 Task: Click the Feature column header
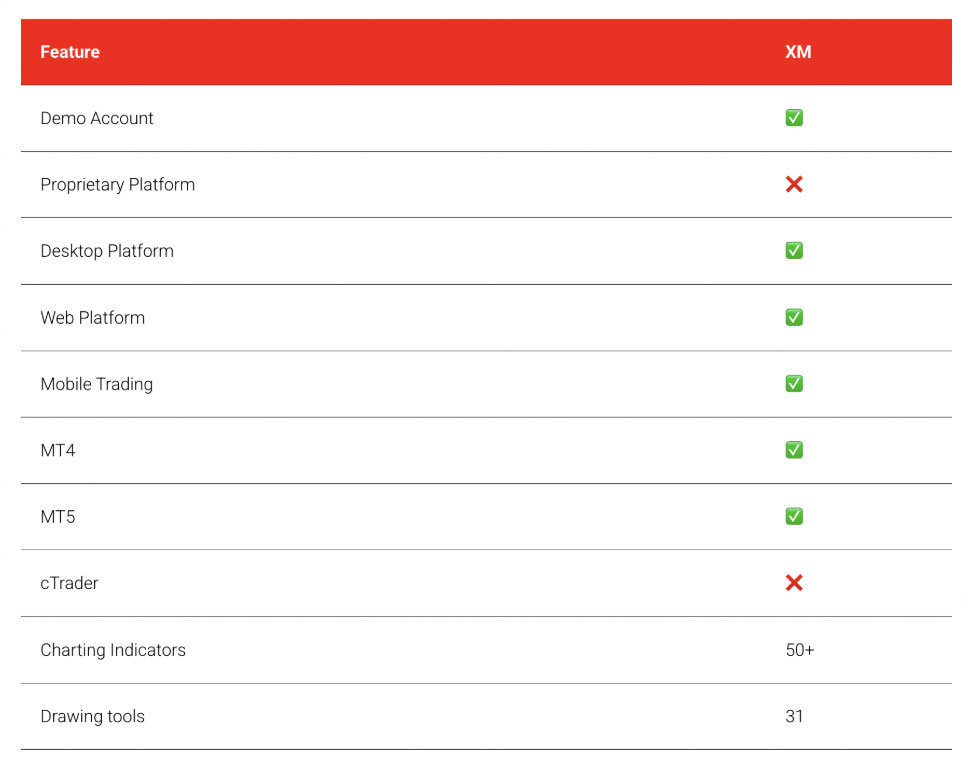[70, 52]
